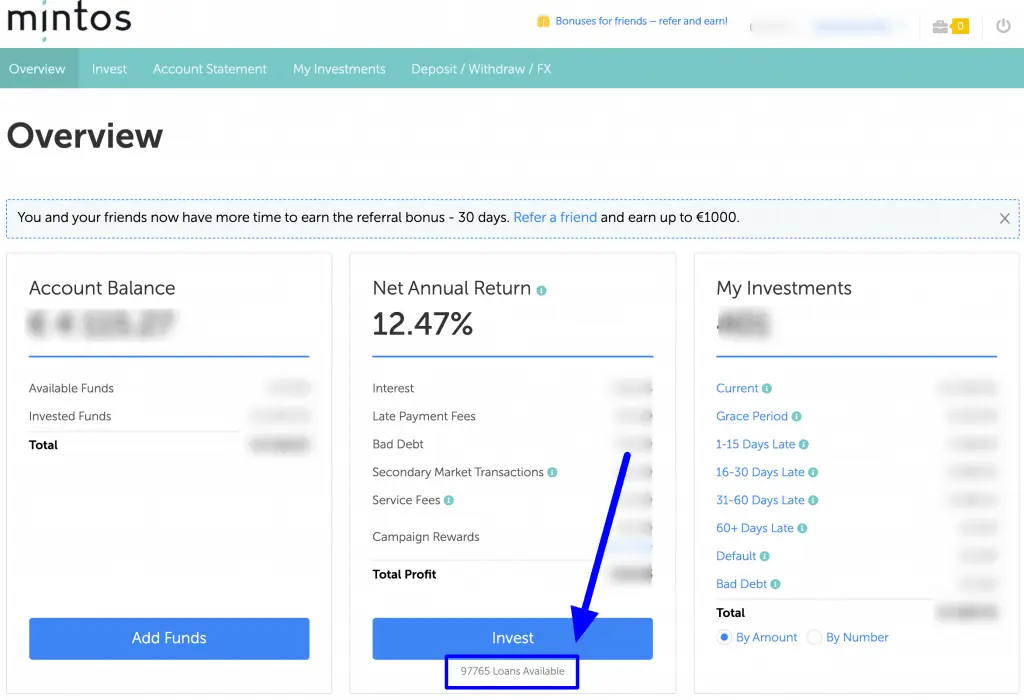Screen dimensions: 1024x700
Task: Click Bonuses for friends link
Action: click(641, 21)
